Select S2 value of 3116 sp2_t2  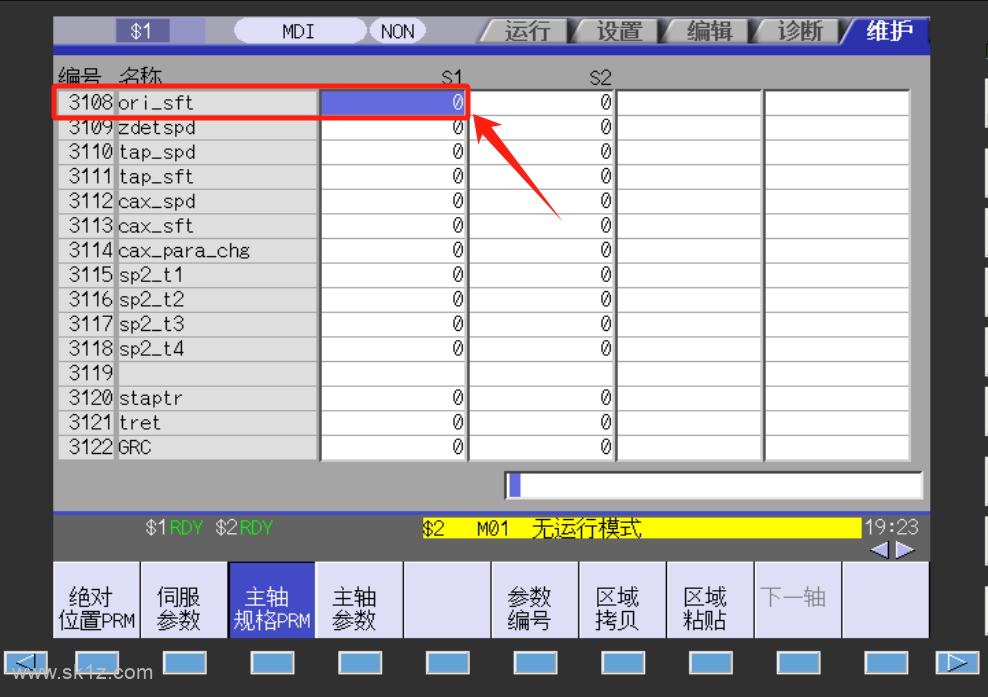pos(542,299)
